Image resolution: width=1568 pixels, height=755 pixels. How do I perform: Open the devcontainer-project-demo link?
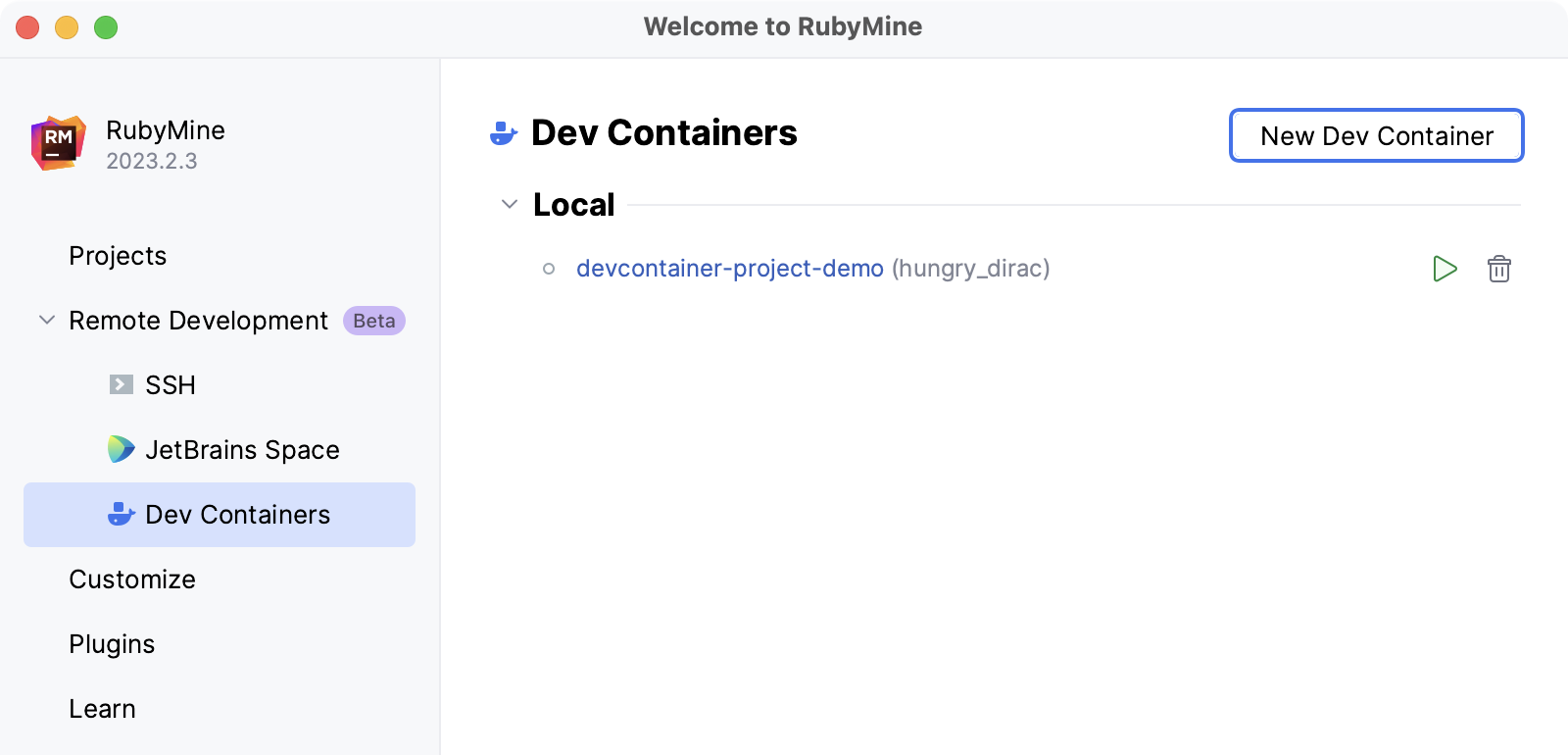click(x=730, y=269)
